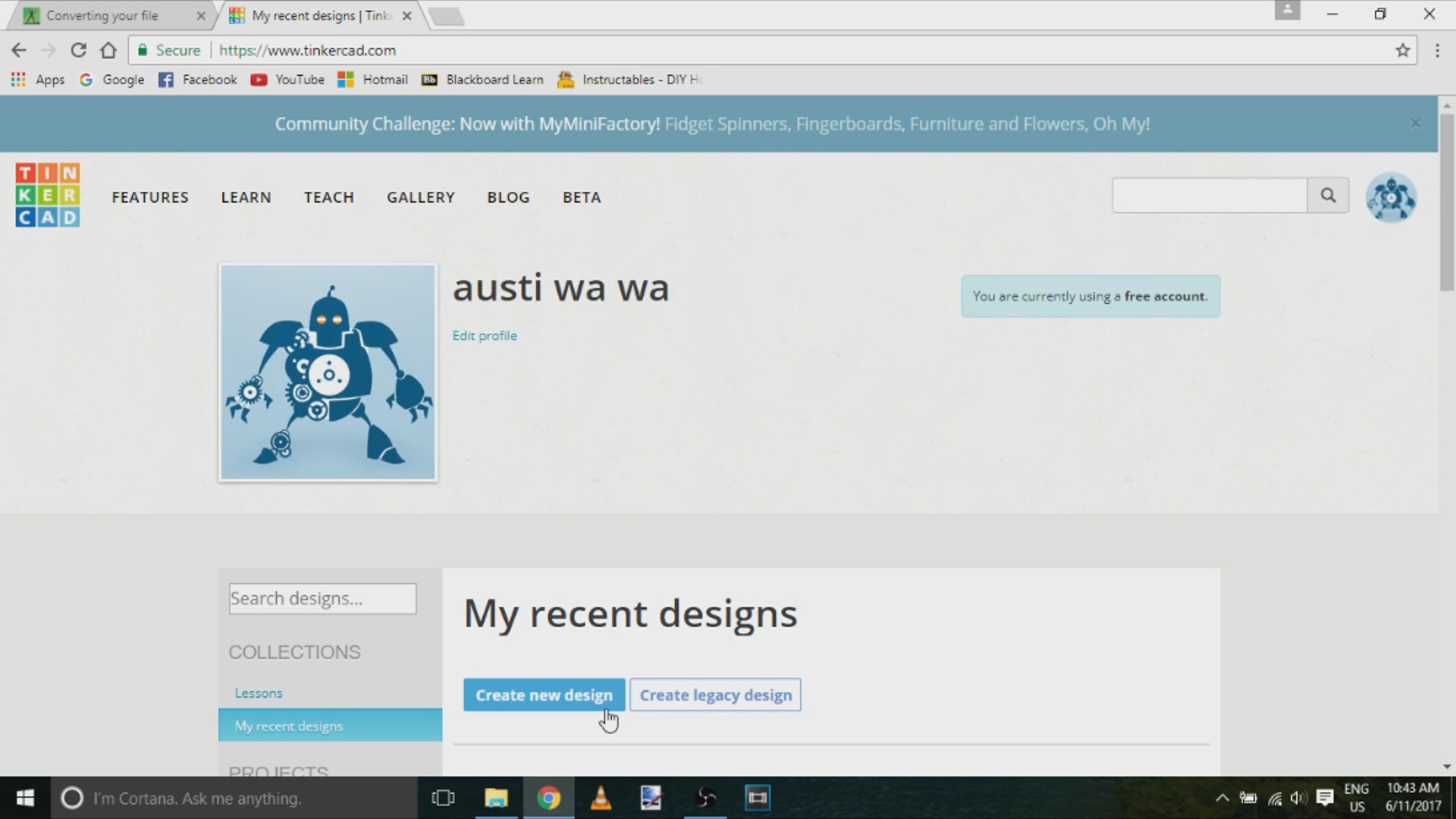Viewport: 1456px width, 819px height.
Task: Open the GALLERY menu item
Action: (420, 197)
